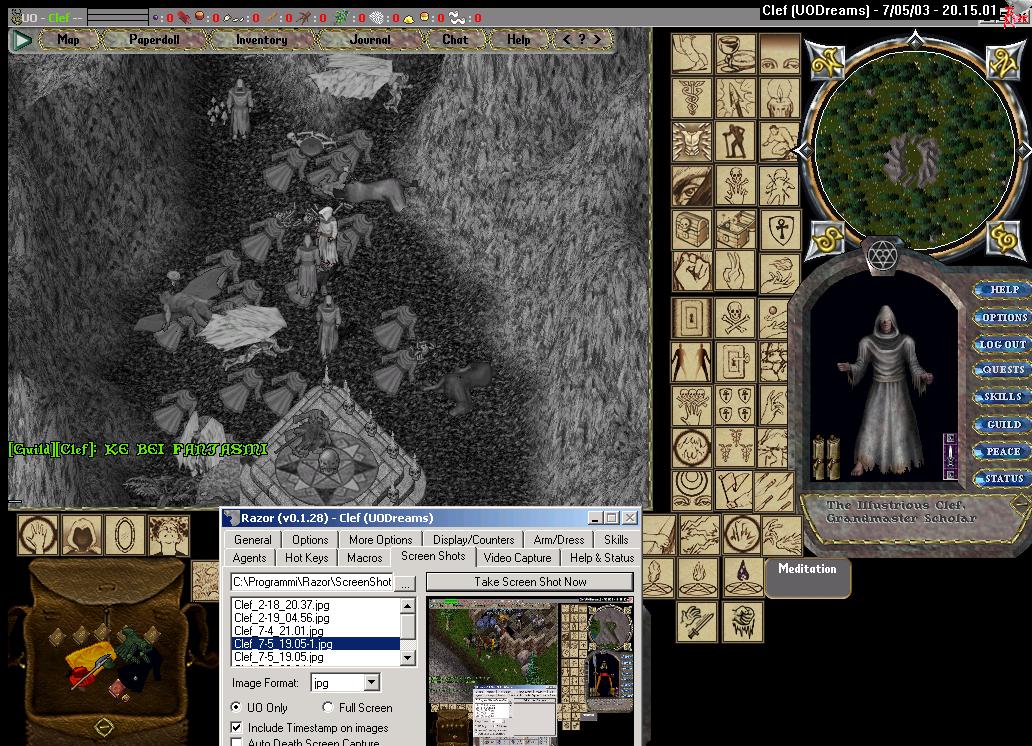The image size is (1032, 746).
Task: Open the Journal menu
Action: tap(370, 40)
